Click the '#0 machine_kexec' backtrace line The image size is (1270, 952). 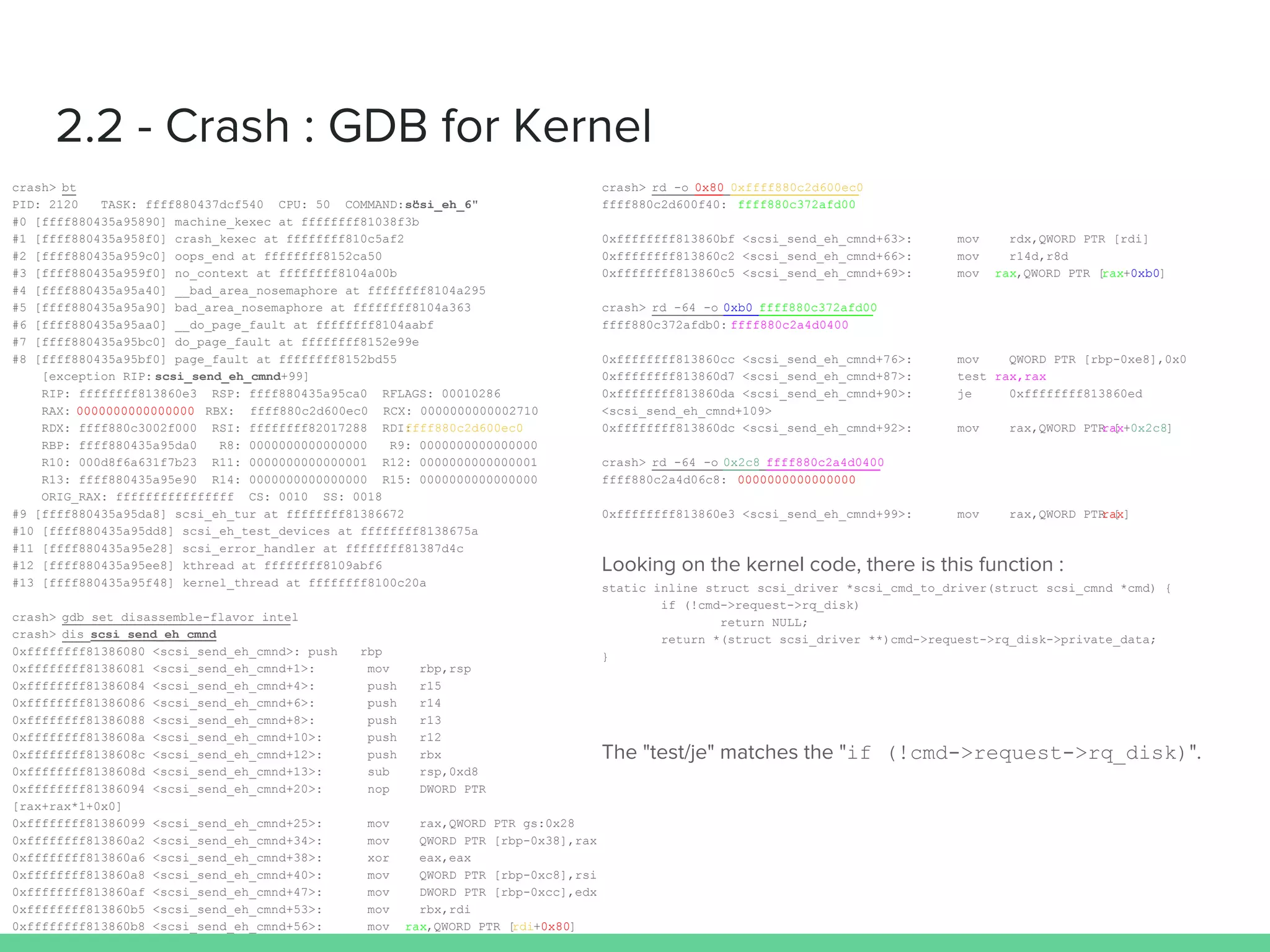[x=216, y=222]
